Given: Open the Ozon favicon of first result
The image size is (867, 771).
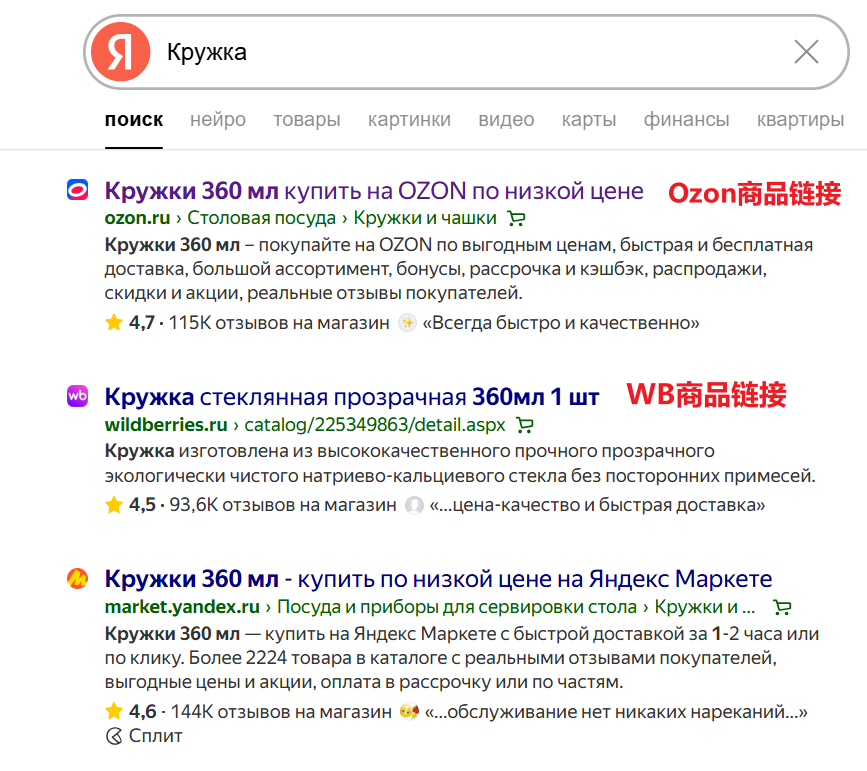Looking at the screenshot, I should (77, 190).
